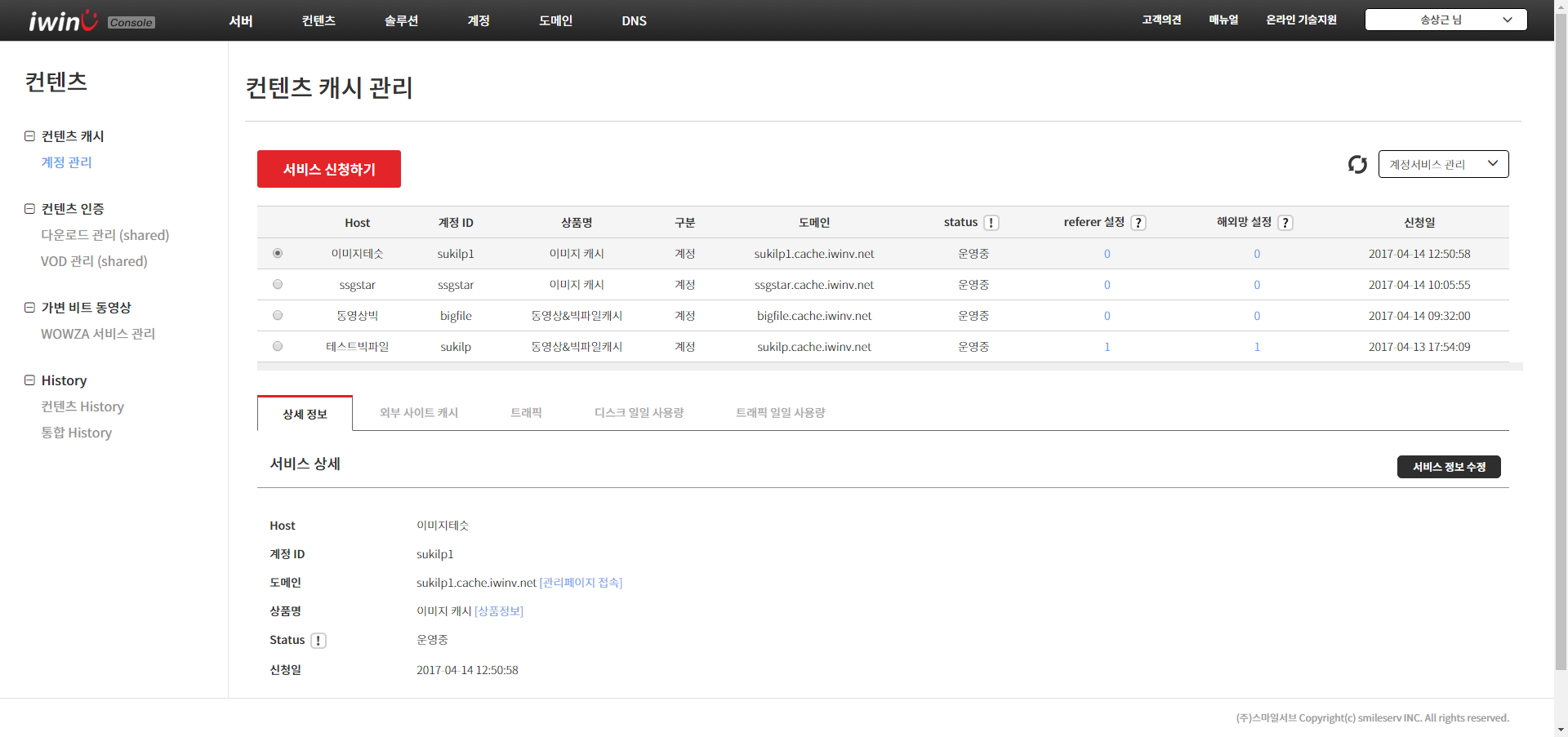
Task: Switch to the 트래픽 tab
Action: click(x=526, y=413)
